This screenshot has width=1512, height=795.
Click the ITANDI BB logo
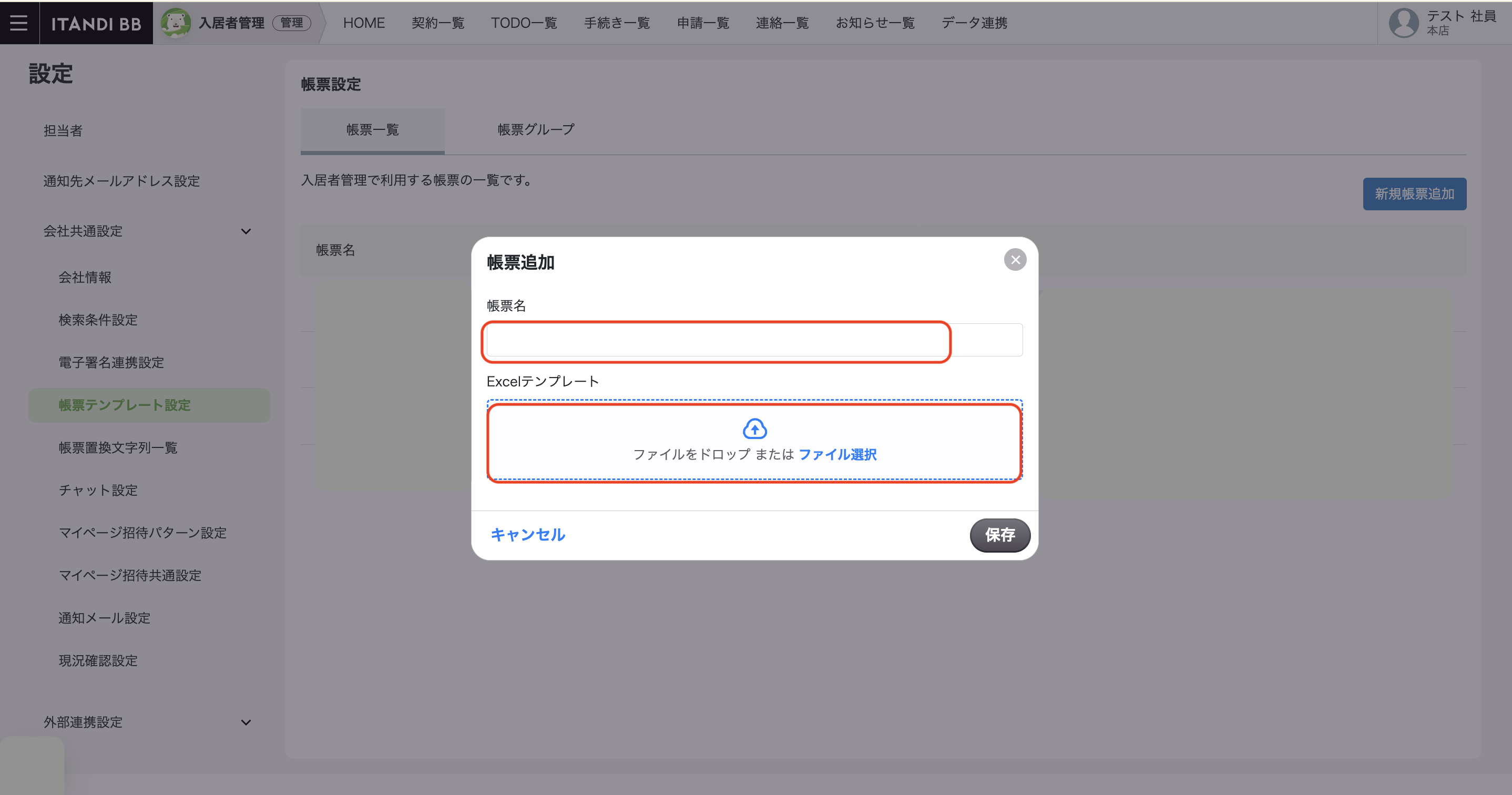click(96, 24)
